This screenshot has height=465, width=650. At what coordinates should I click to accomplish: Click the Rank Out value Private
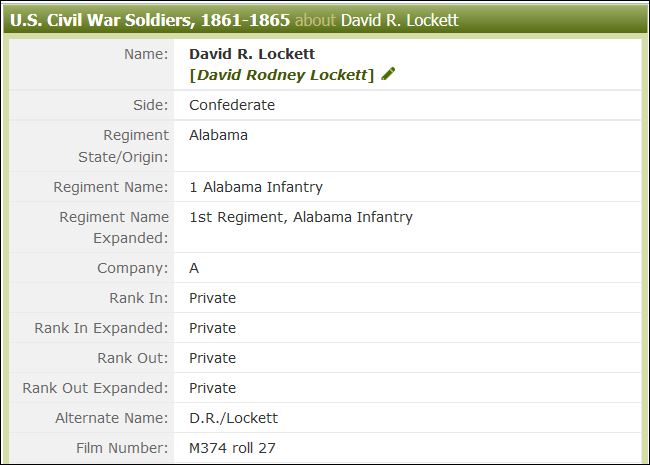[x=212, y=358]
